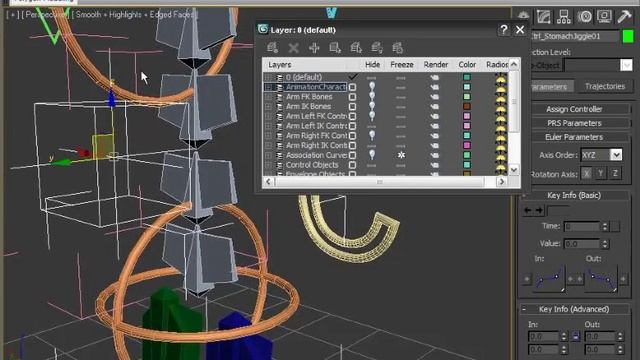Viewport: 640px width, 360px height.
Task: Collapse the Key Info (Advanced) rollout
Action: point(524,309)
